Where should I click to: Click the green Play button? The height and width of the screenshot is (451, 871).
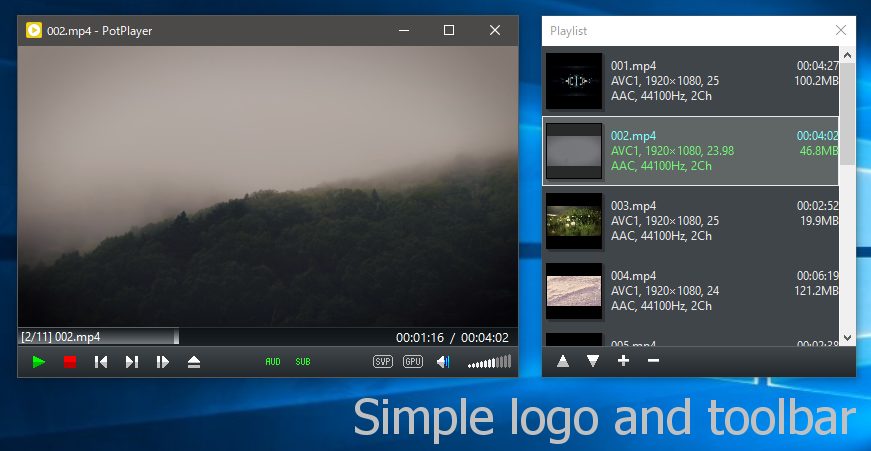[39, 362]
